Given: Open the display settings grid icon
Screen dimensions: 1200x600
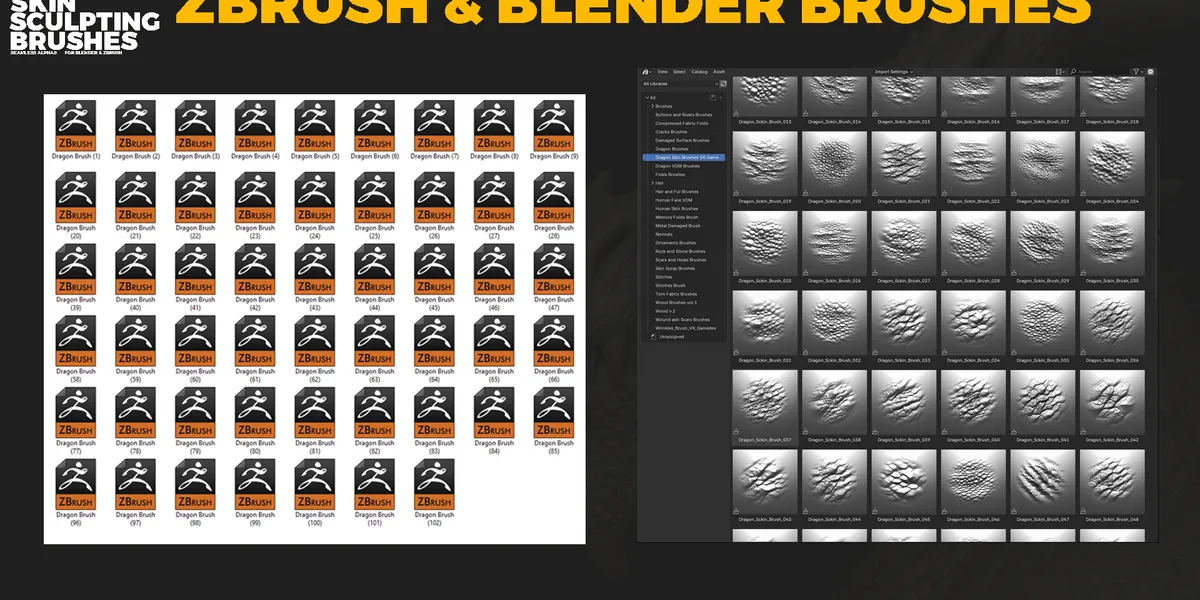Looking at the screenshot, I should click(x=1058, y=69).
